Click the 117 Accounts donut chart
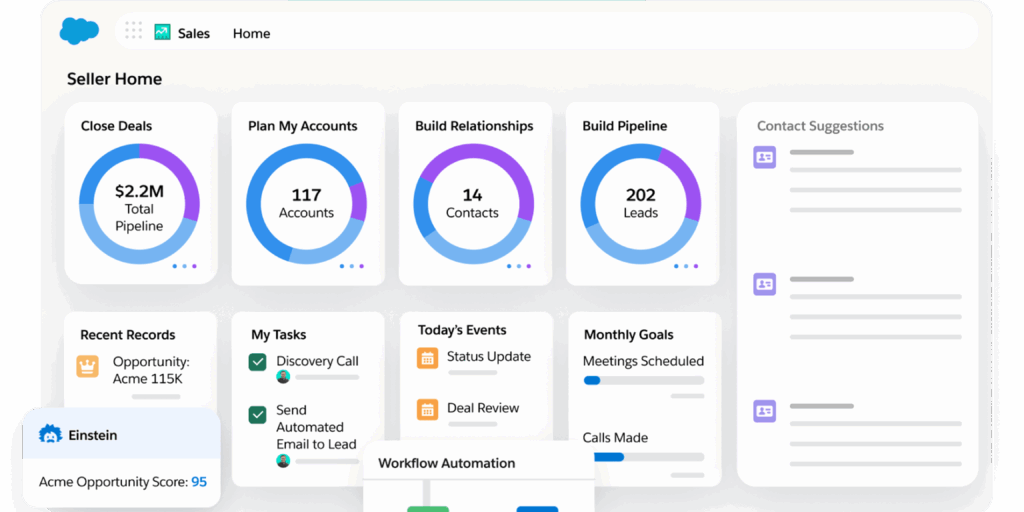1024x512 pixels. (306, 204)
